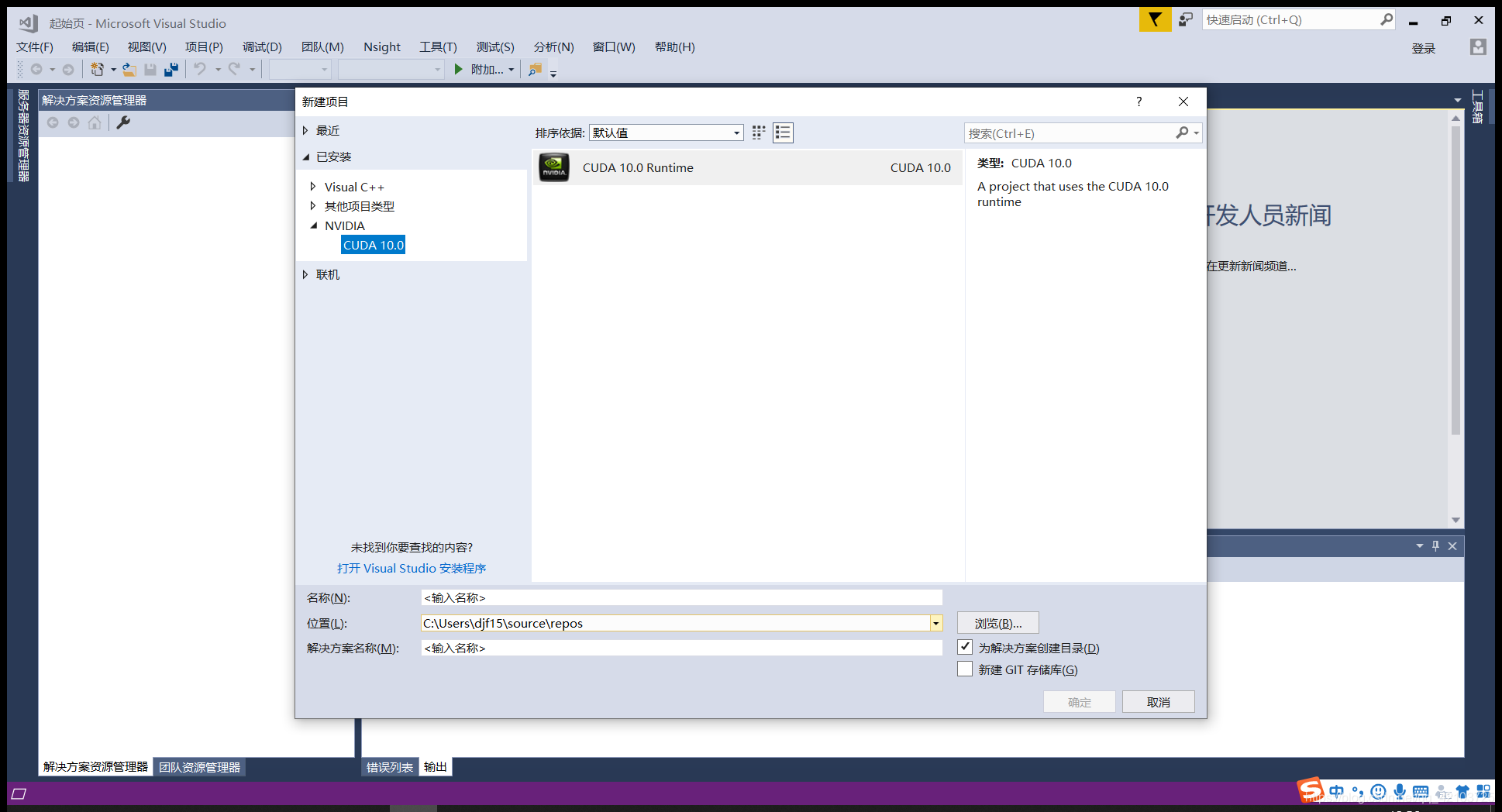Viewport: 1502px width, 812px height.
Task: Open the 工具(T) menu
Action: (439, 47)
